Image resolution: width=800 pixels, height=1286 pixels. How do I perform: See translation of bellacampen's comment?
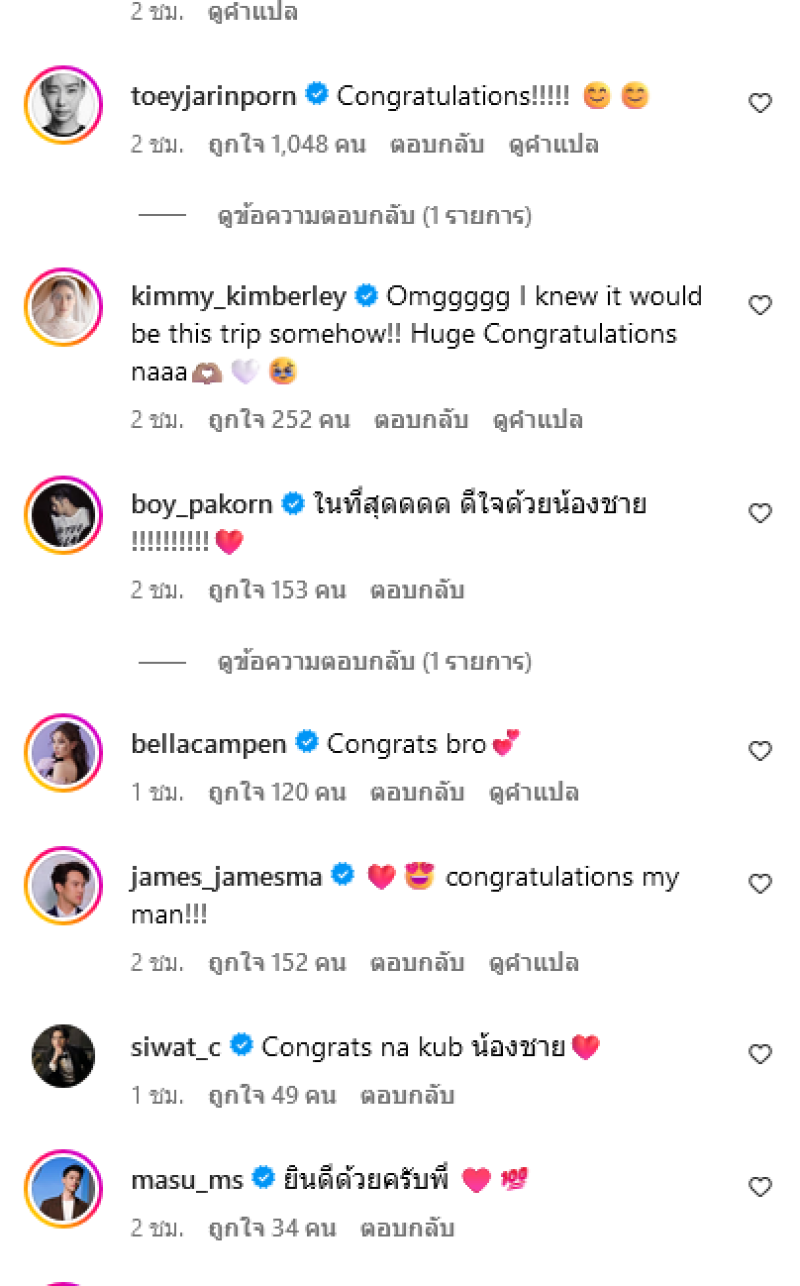[x=534, y=793]
